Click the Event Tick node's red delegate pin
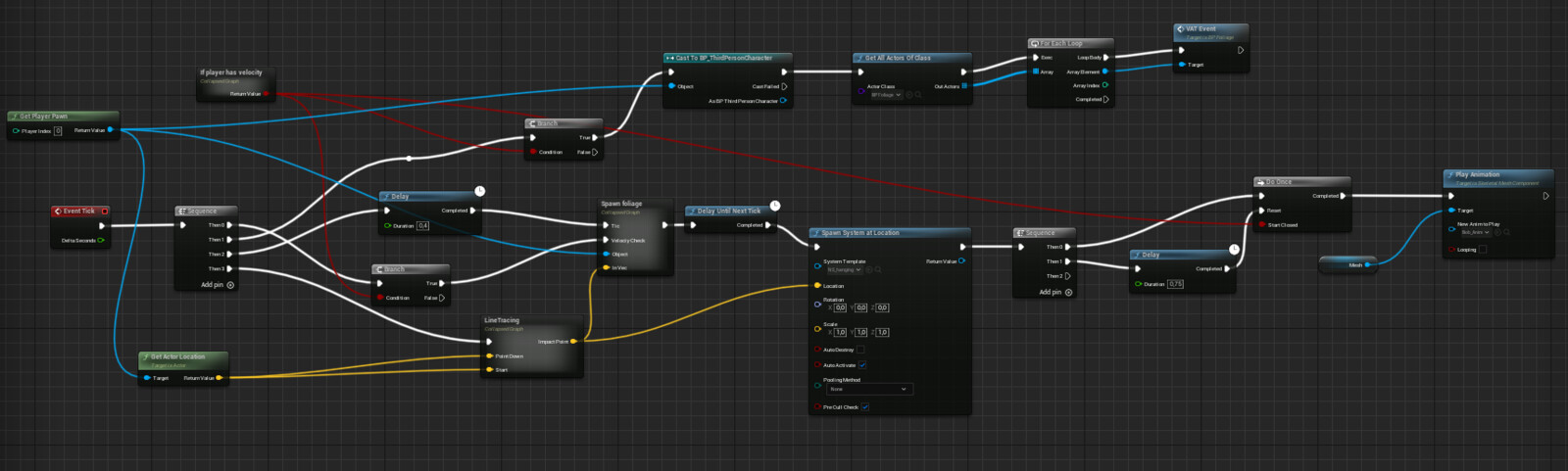The width and height of the screenshot is (1568, 471). point(105,211)
